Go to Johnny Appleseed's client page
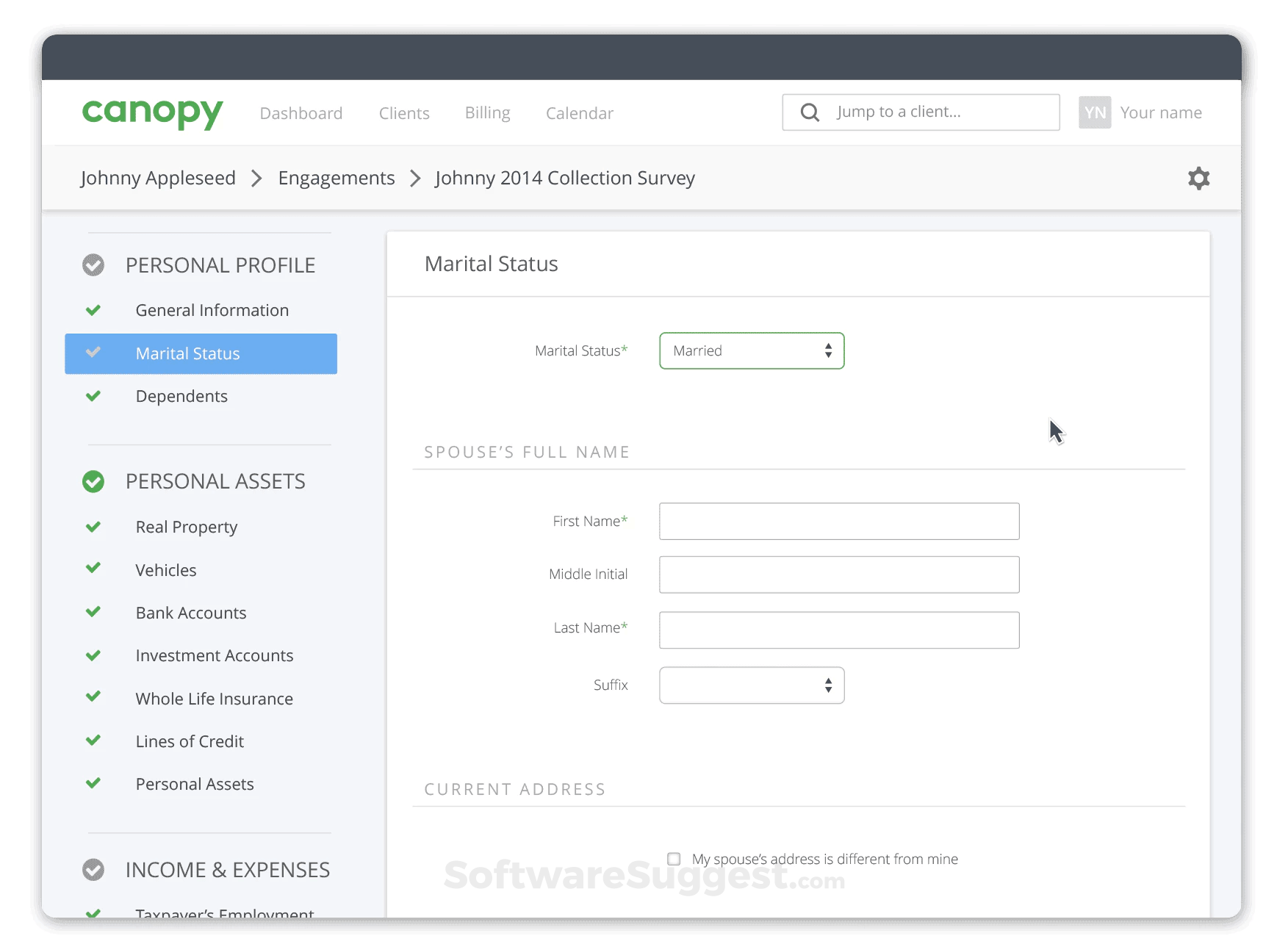The width and height of the screenshot is (1288, 947). (x=158, y=178)
